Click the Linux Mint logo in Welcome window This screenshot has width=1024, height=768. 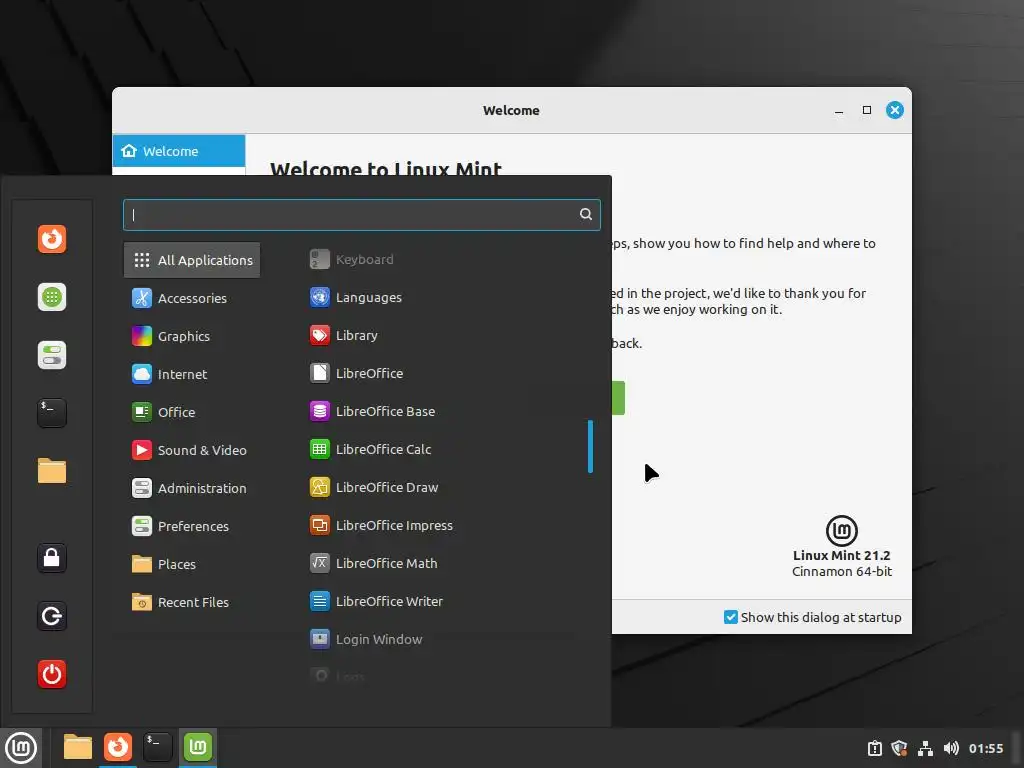[841, 530]
